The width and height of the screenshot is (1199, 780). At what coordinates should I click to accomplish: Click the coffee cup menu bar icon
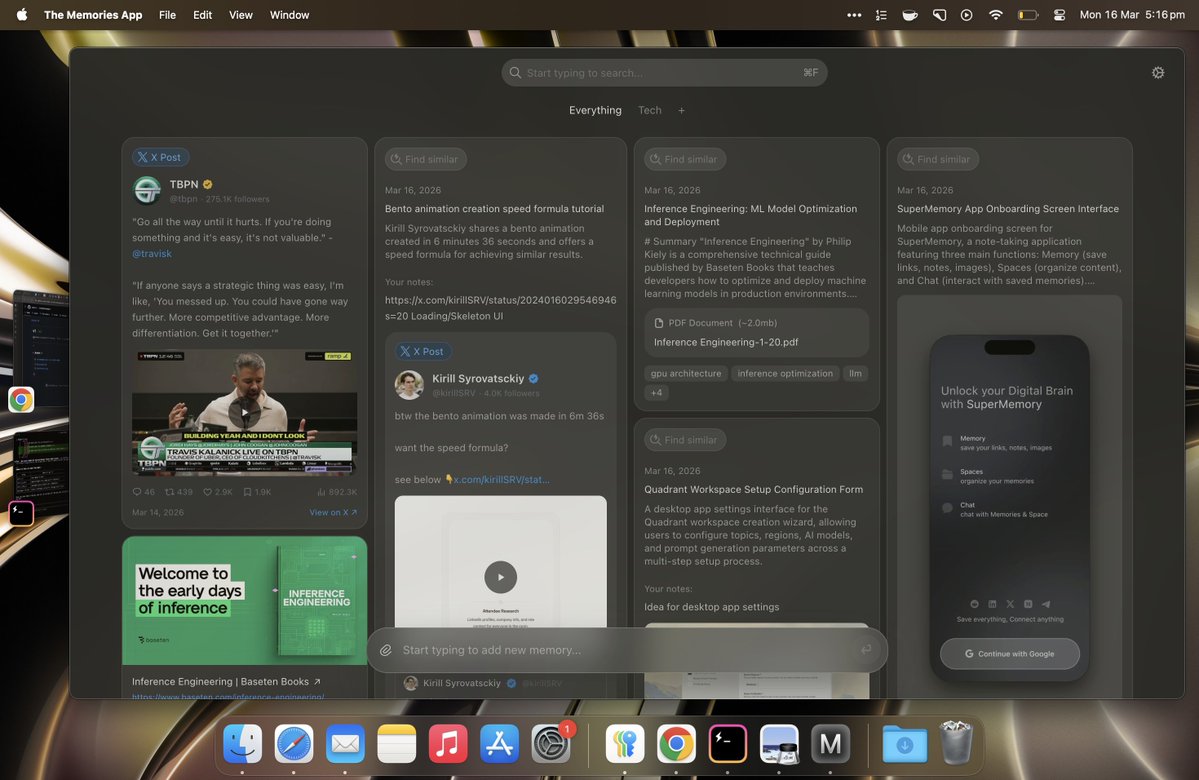click(x=909, y=15)
